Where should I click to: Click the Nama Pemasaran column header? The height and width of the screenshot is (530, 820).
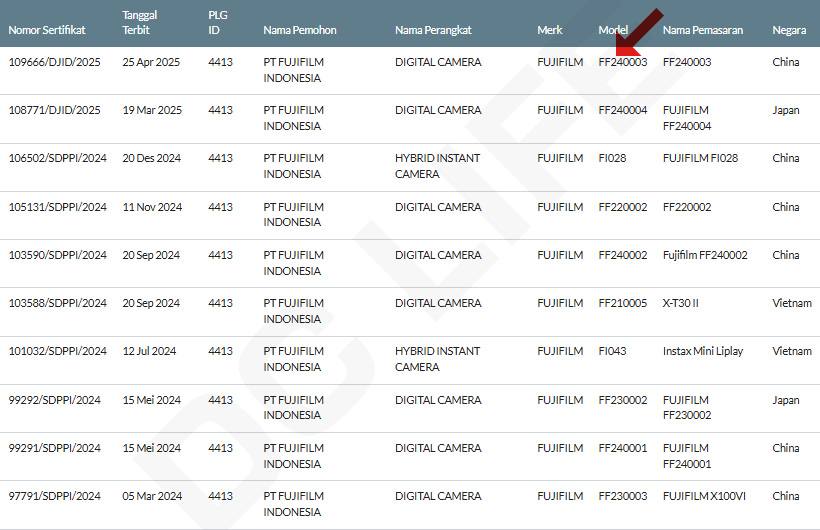703,30
